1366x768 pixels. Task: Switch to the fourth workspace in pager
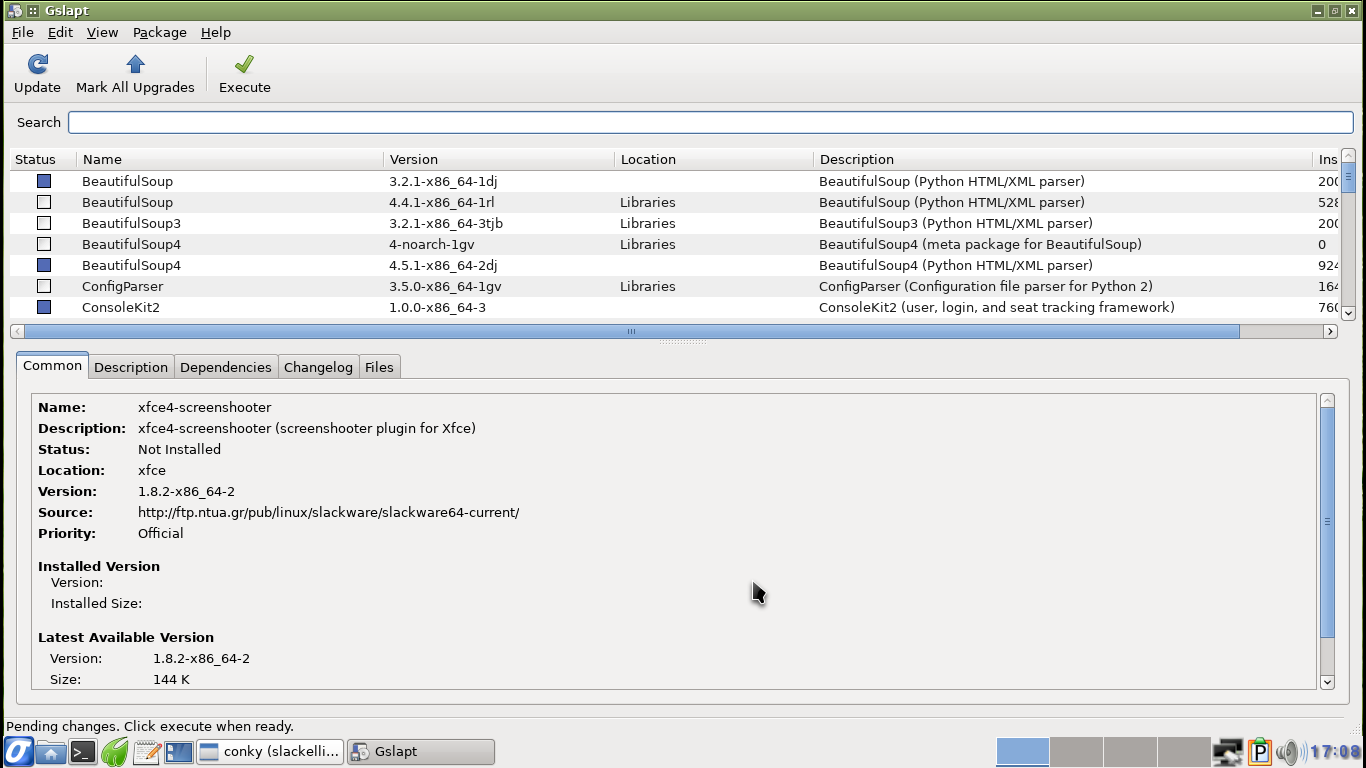click(x=1184, y=752)
